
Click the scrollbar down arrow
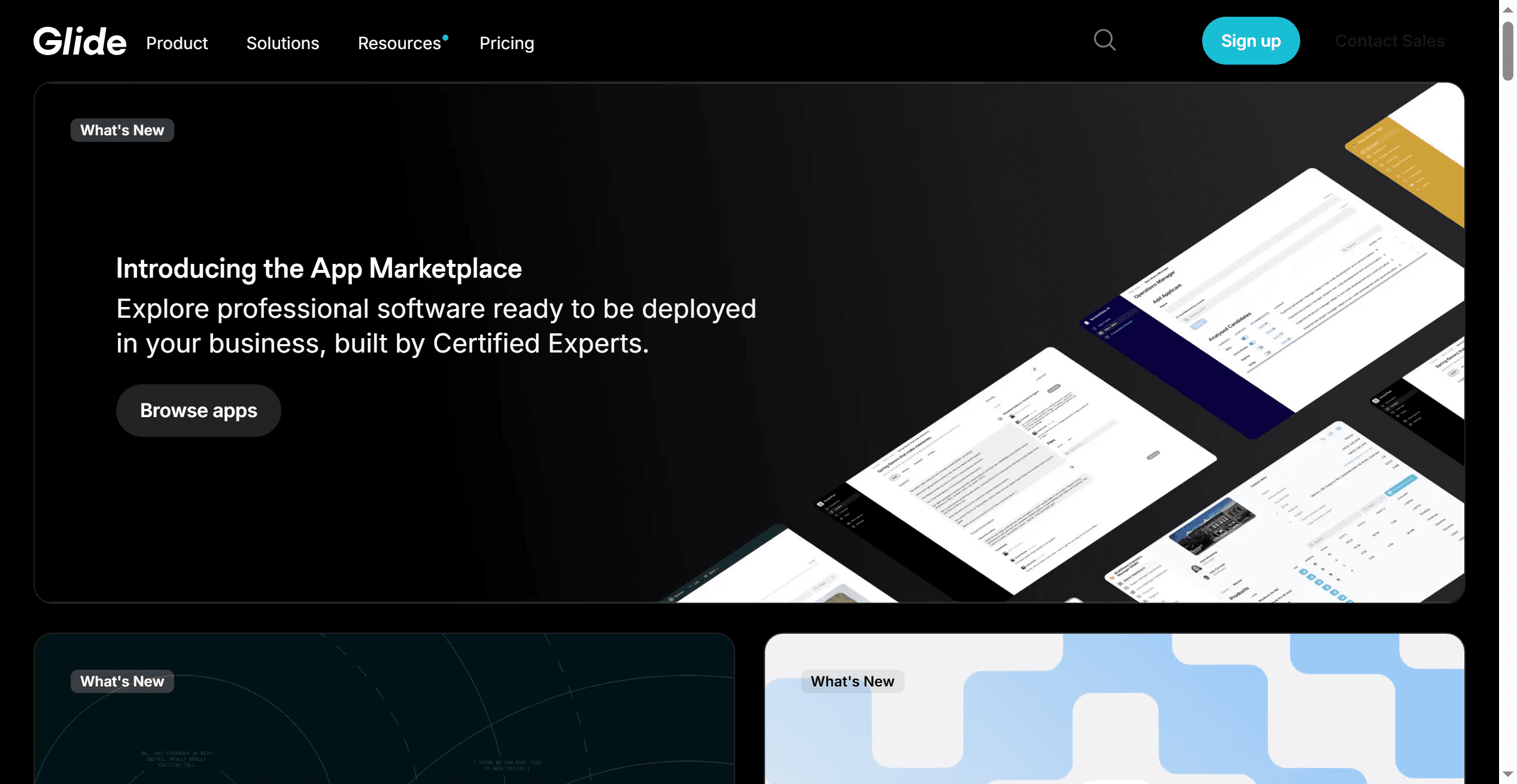1507,774
